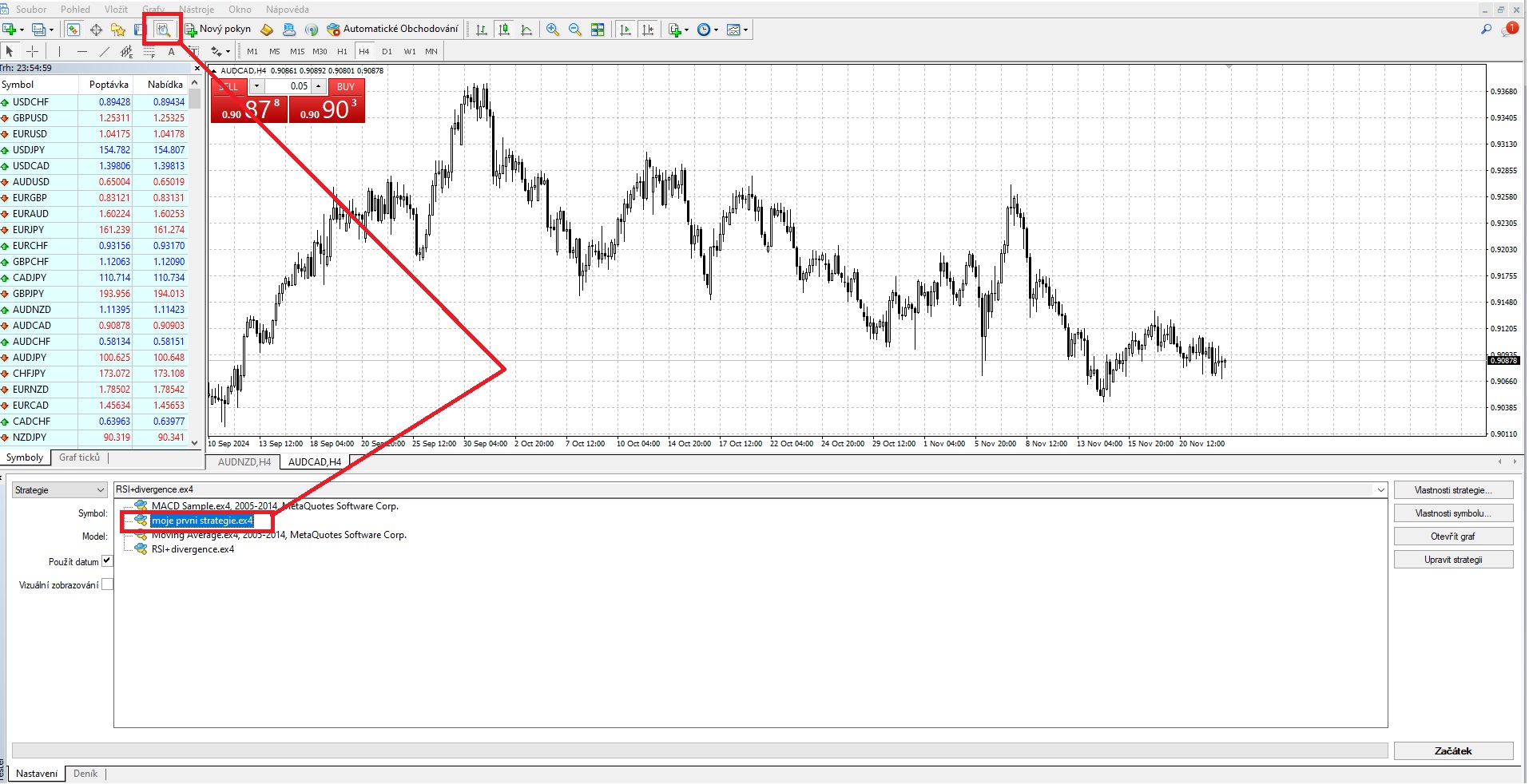Click the Vlastnosti strategie button
This screenshot has width=1529, height=784.
tap(1452, 490)
